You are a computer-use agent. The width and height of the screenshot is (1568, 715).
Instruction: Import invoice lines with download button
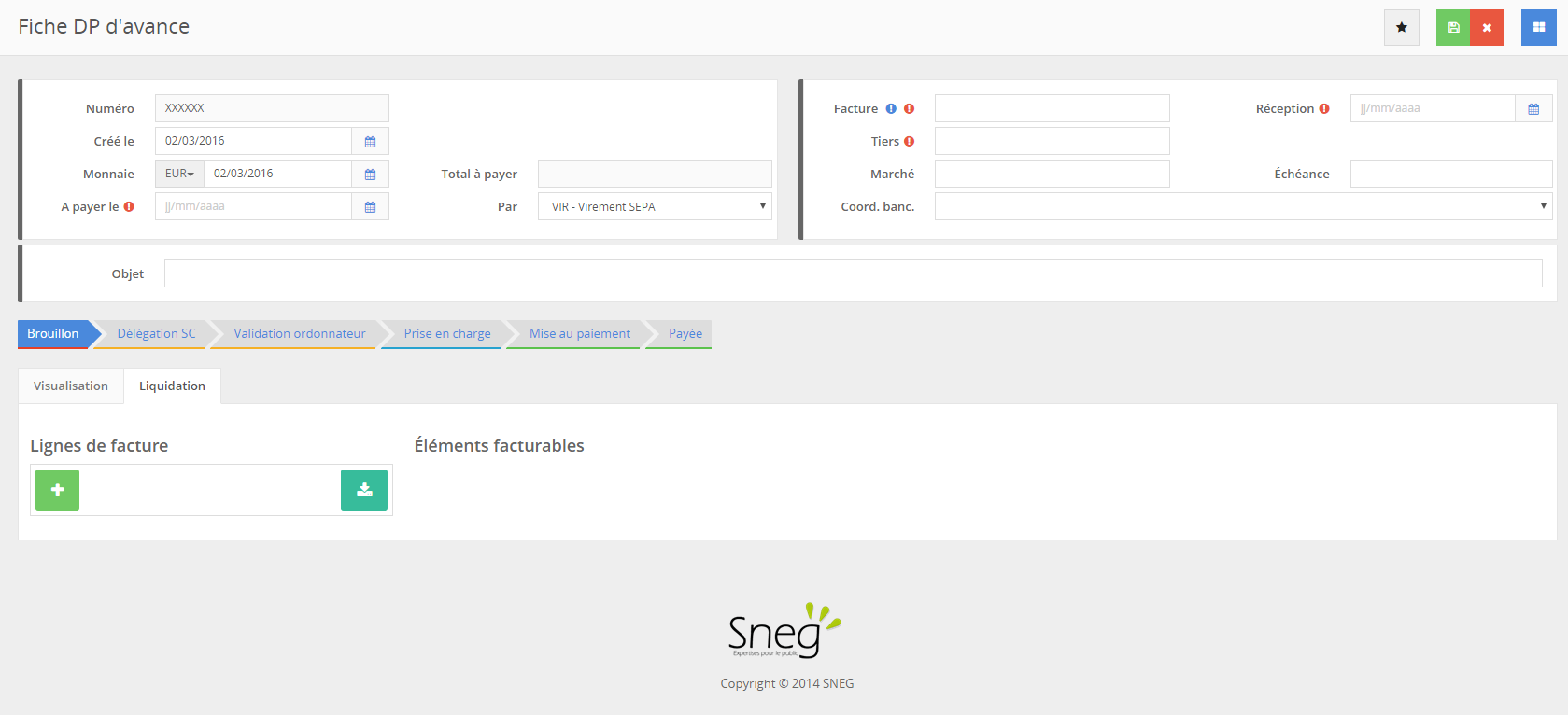364,490
